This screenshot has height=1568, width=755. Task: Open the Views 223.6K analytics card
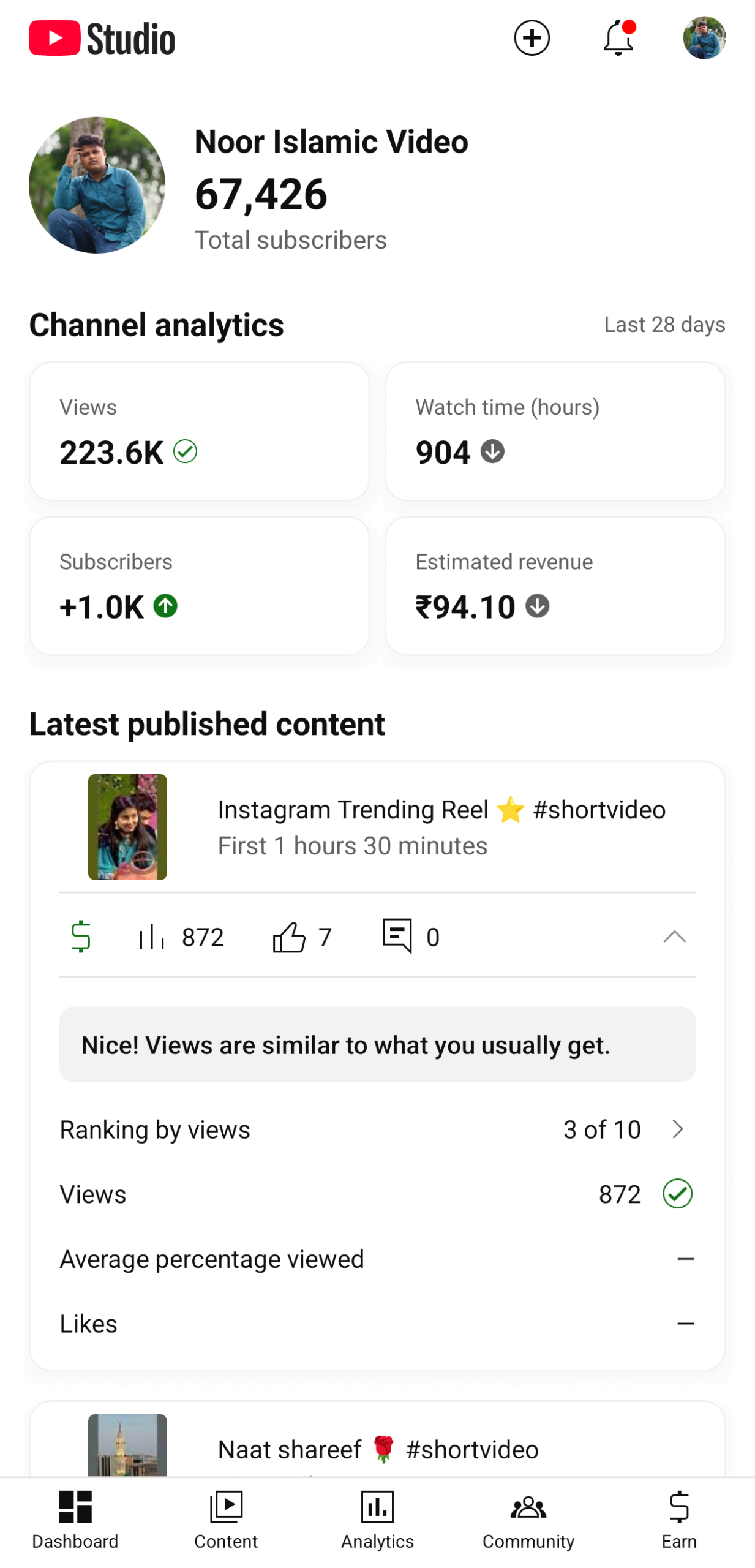coord(200,431)
